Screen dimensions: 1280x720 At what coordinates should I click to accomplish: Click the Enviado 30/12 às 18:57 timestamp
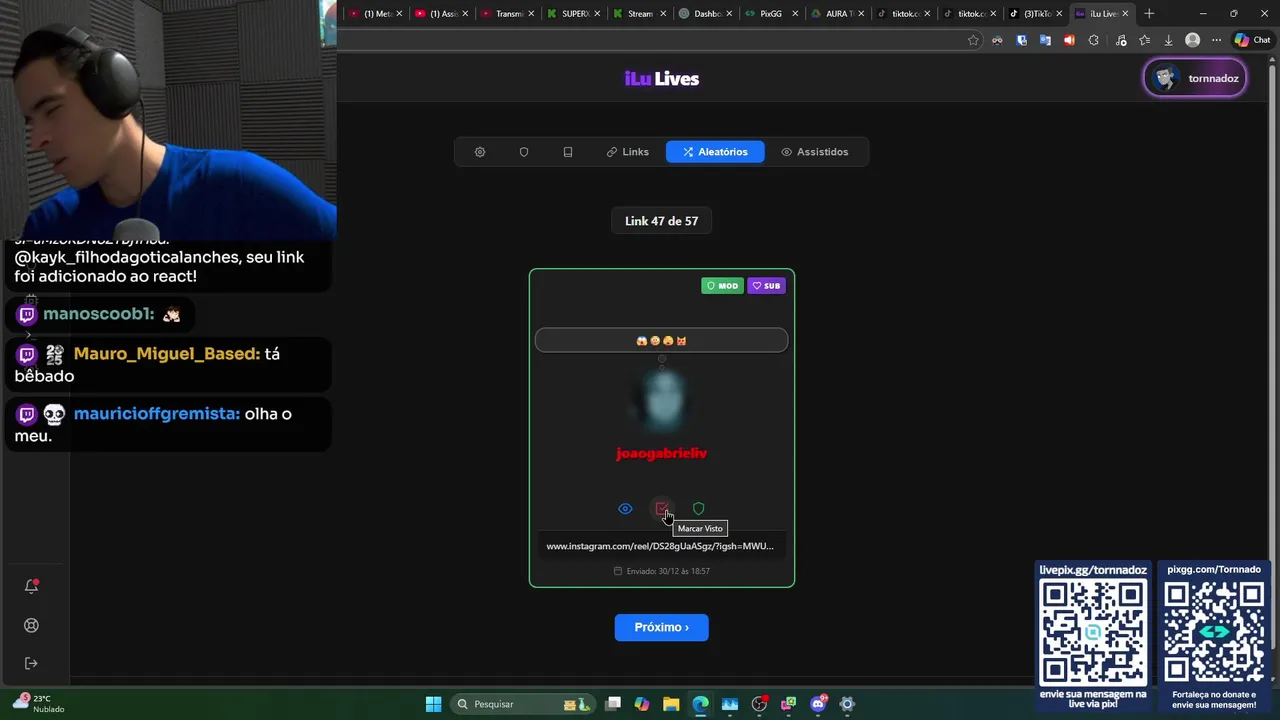[x=661, y=571]
